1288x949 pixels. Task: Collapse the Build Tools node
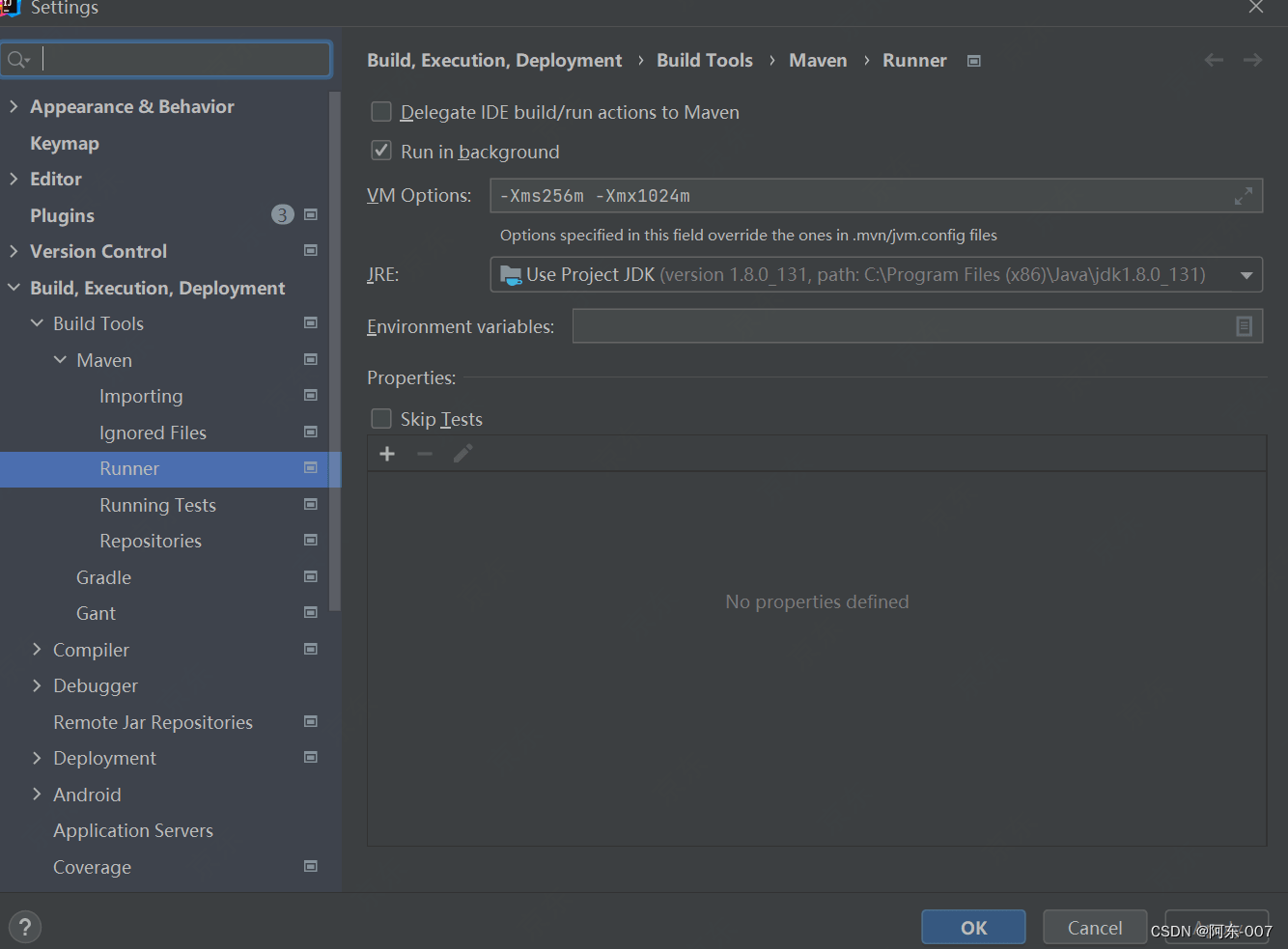37,323
